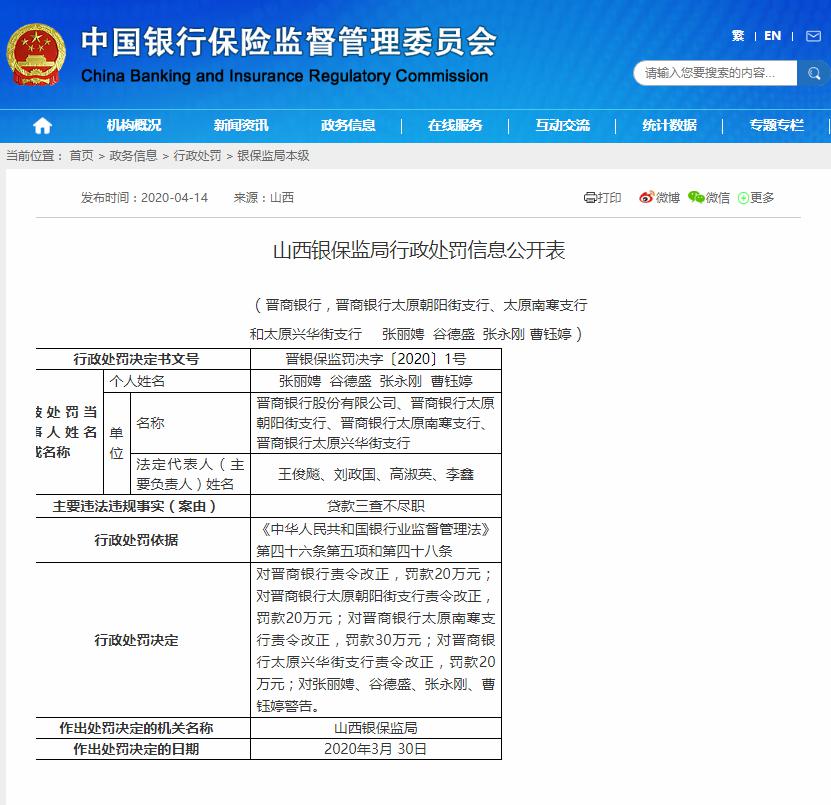Screen dimensions: 831x805
Task: Click the publish date 2020-04-14
Action: [174, 198]
